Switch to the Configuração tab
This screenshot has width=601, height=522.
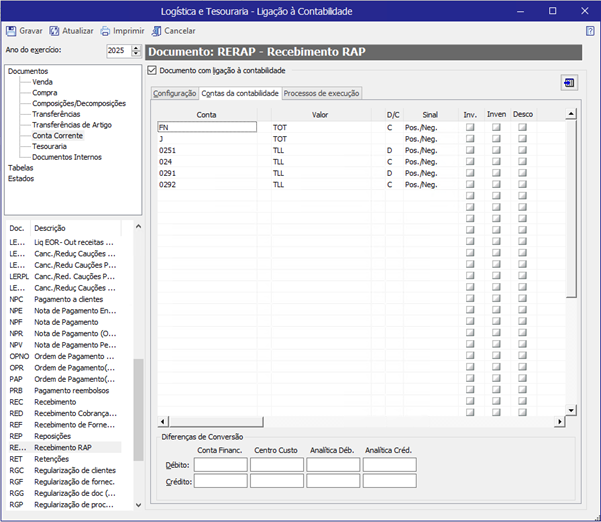(x=175, y=94)
